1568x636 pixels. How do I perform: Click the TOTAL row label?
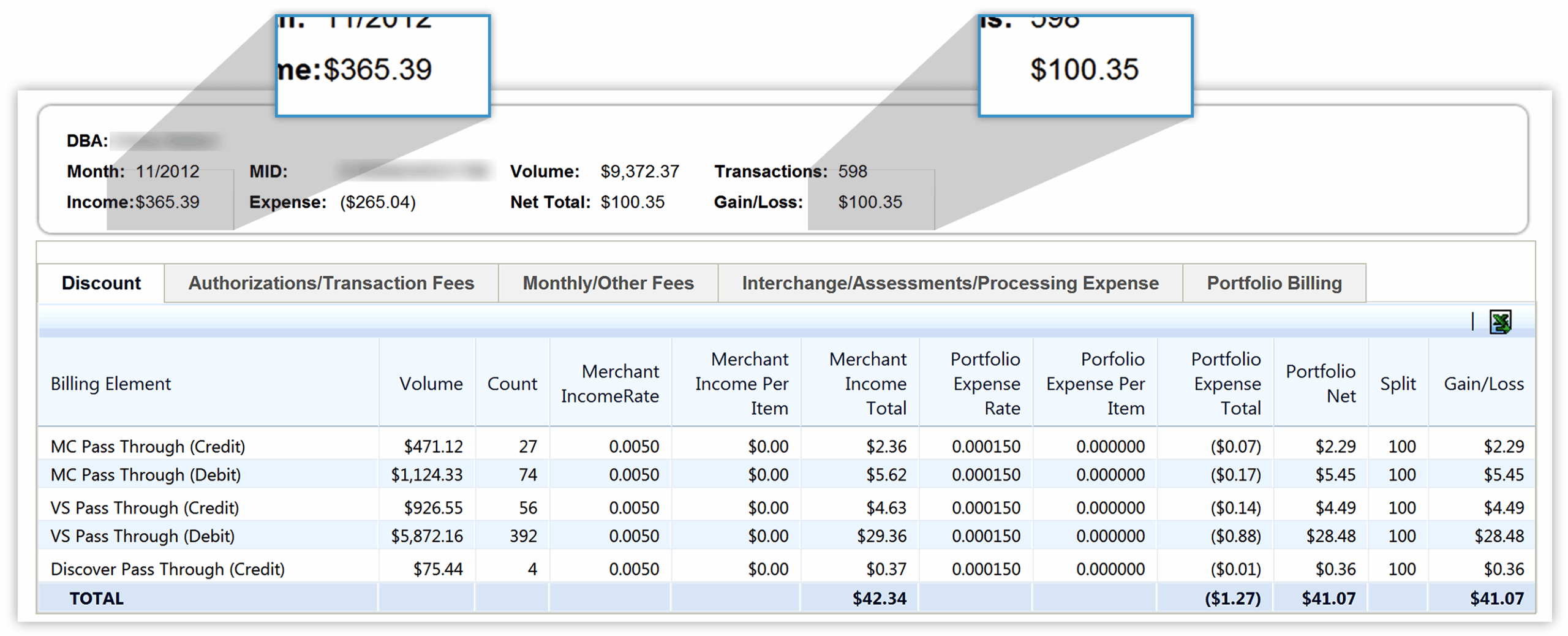[97, 599]
